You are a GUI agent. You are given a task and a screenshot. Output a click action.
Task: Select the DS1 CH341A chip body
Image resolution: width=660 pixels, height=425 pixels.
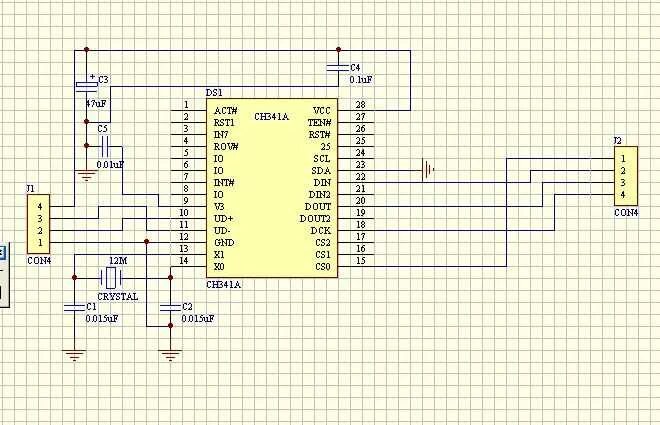(x=272, y=188)
